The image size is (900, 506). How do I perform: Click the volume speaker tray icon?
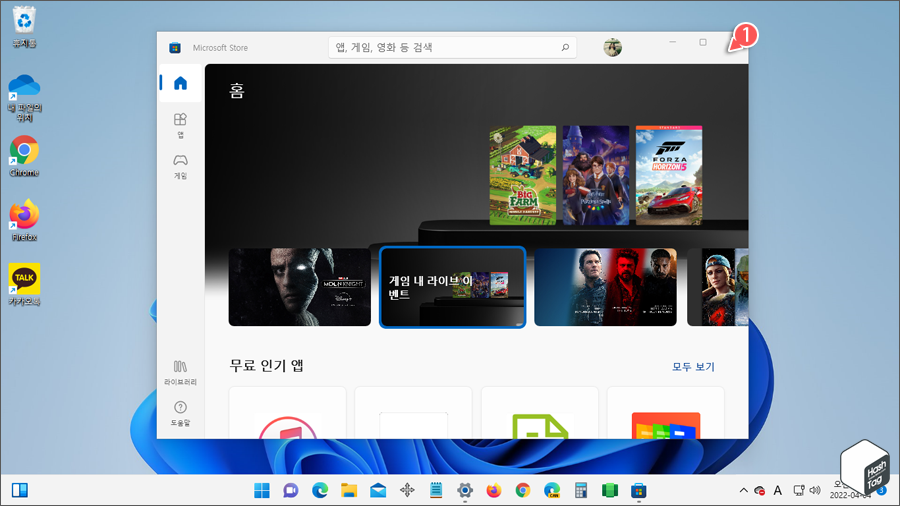tap(815, 491)
